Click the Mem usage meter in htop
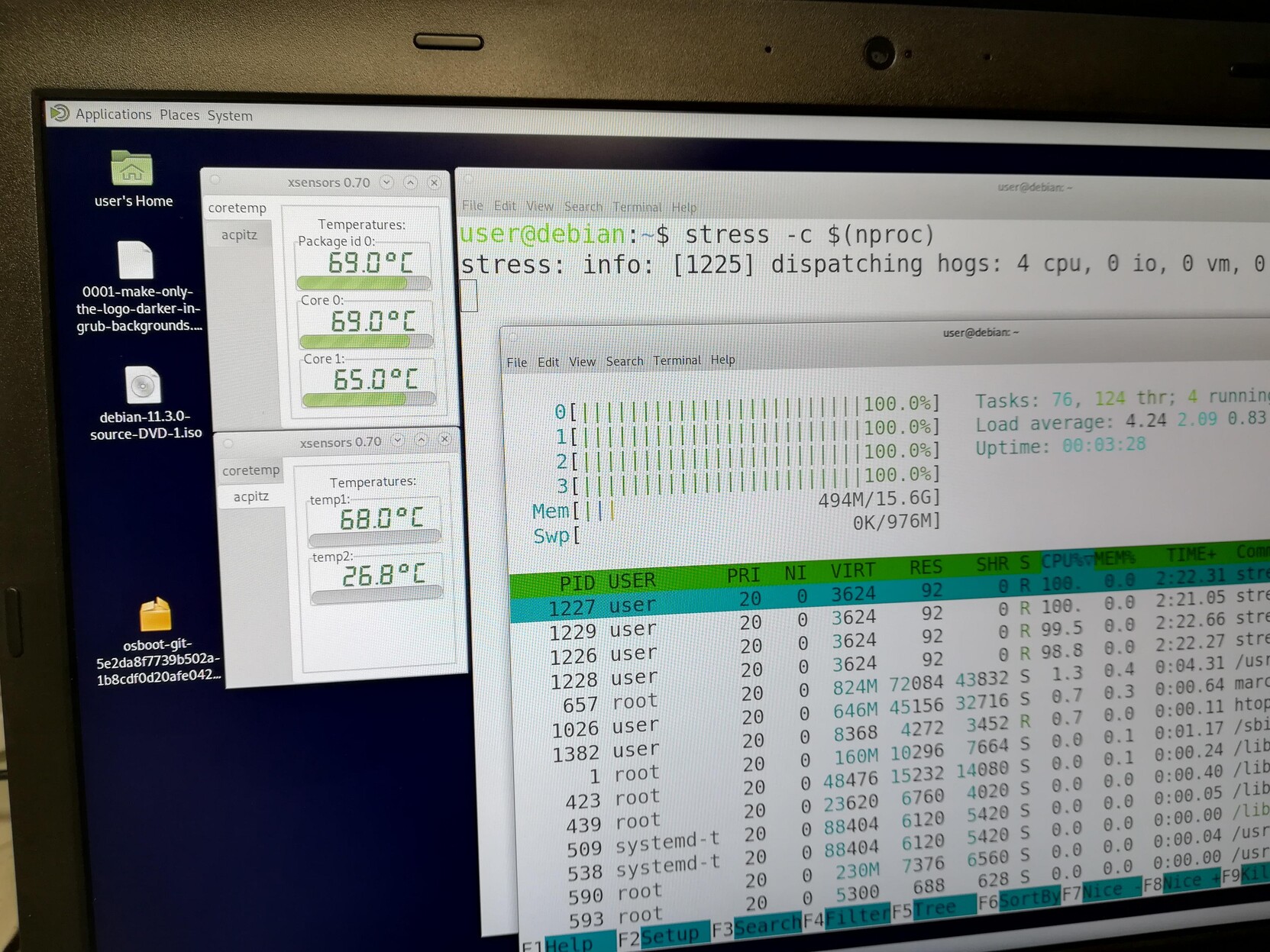This screenshot has height=952, width=1270. tap(736, 505)
